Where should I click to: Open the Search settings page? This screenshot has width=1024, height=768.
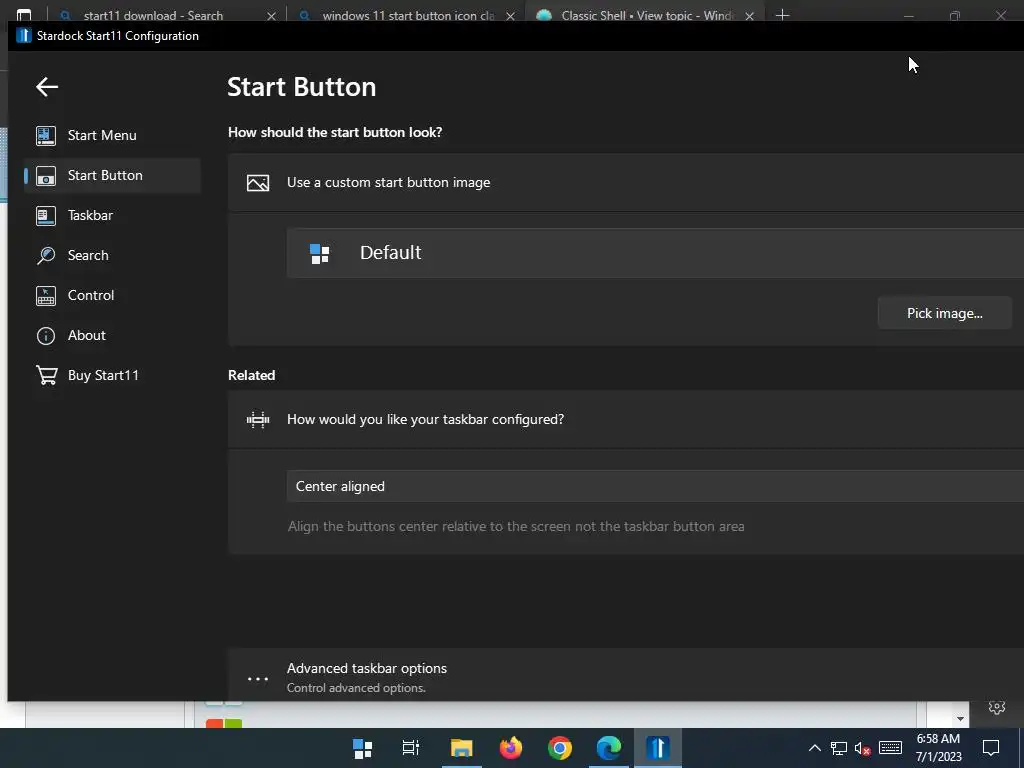(x=112, y=255)
